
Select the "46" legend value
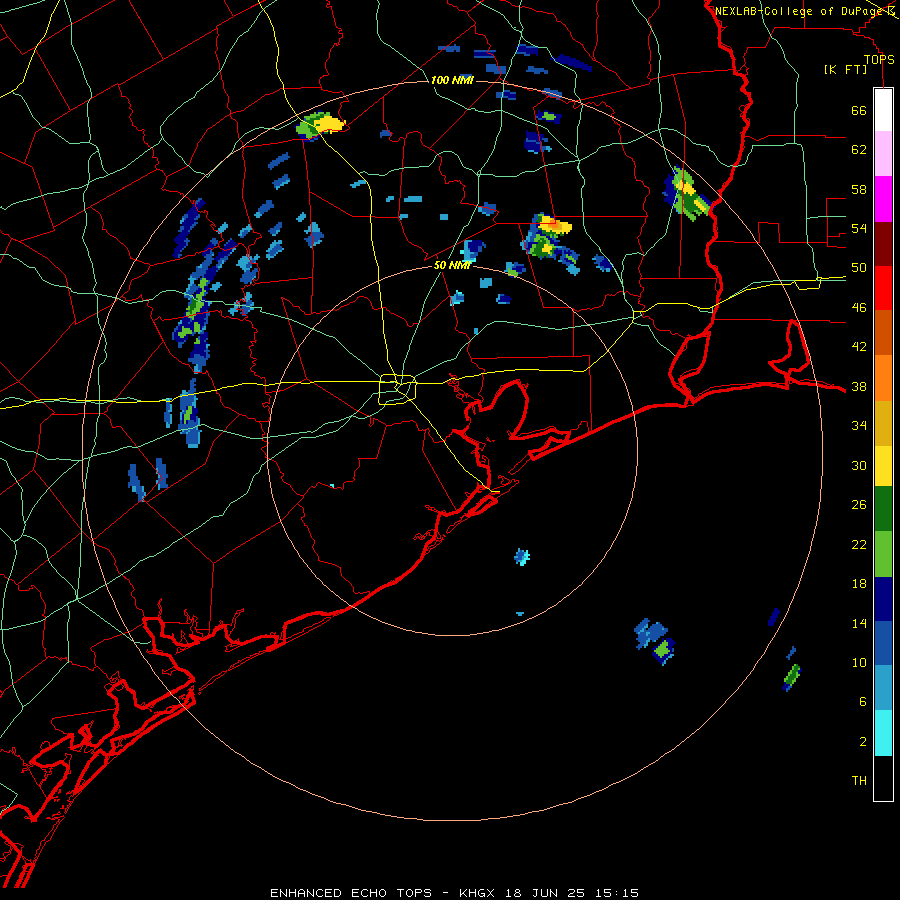[859, 308]
